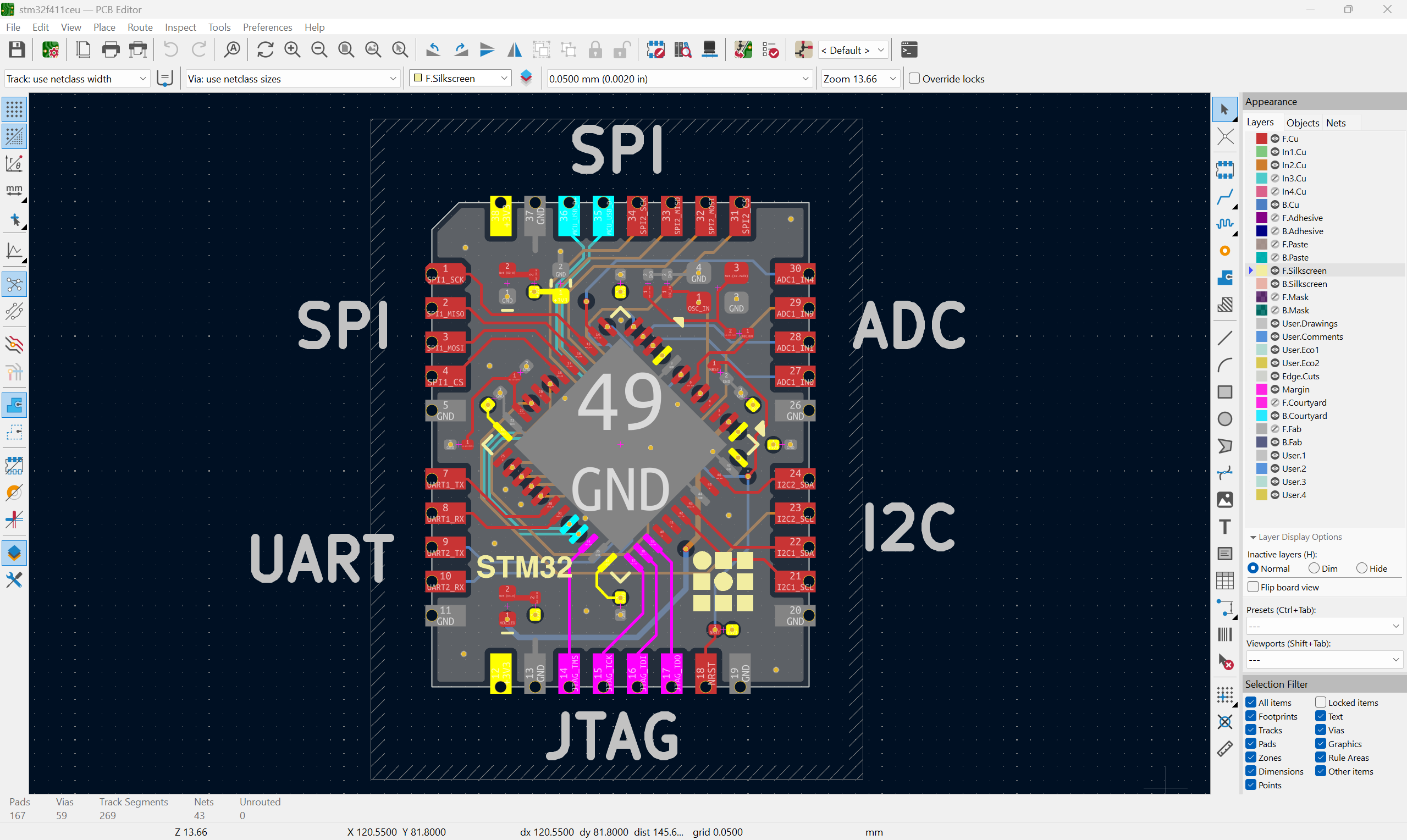This screenshot has height=840, width=1407.
Task: Select the Draw circle tool
Action: (1225, 419)
